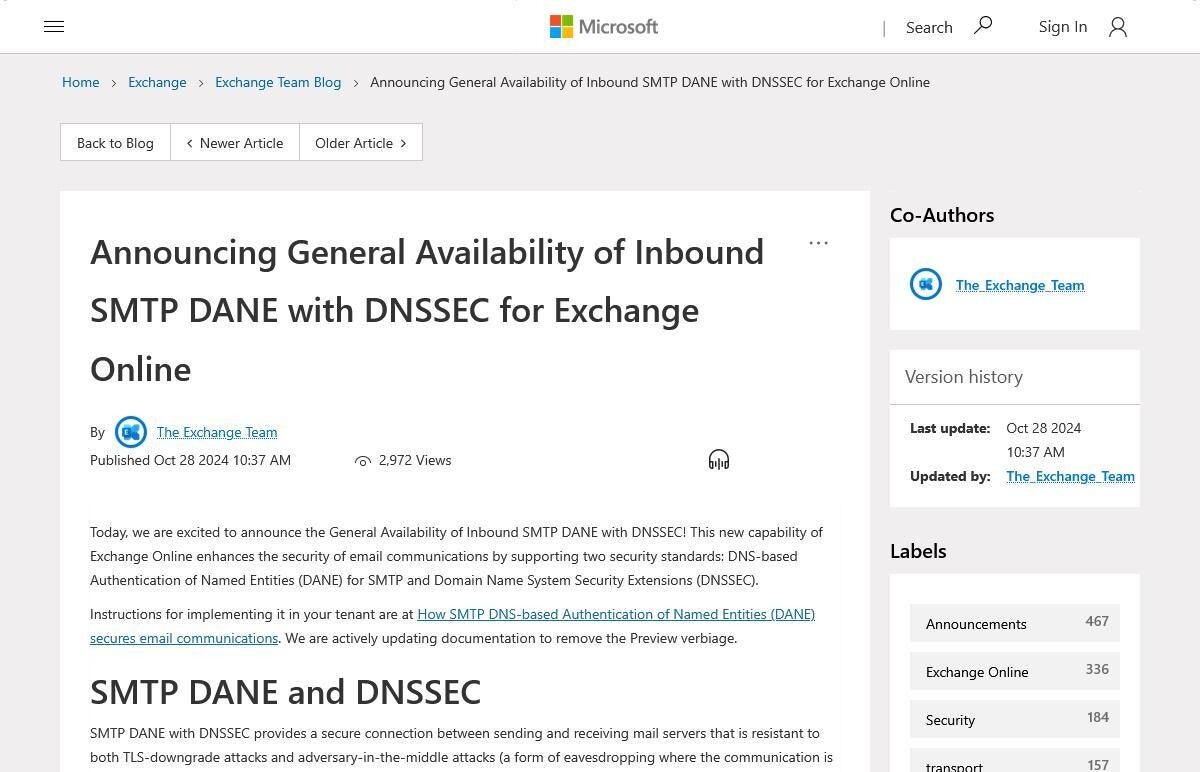
Task: Go to the Newer Article
Action: pyautogui.click(x=235, y=143)
